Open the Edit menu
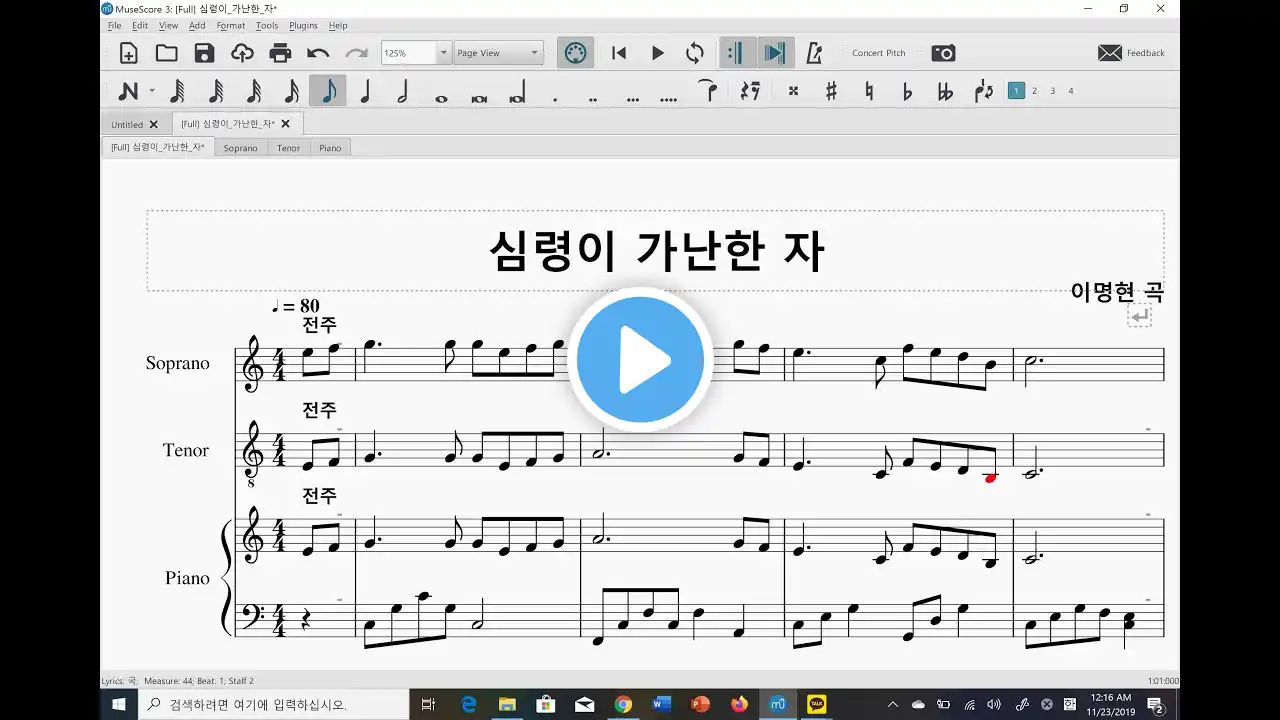This screenshot has width=1280, height=720. click(140, 26)
